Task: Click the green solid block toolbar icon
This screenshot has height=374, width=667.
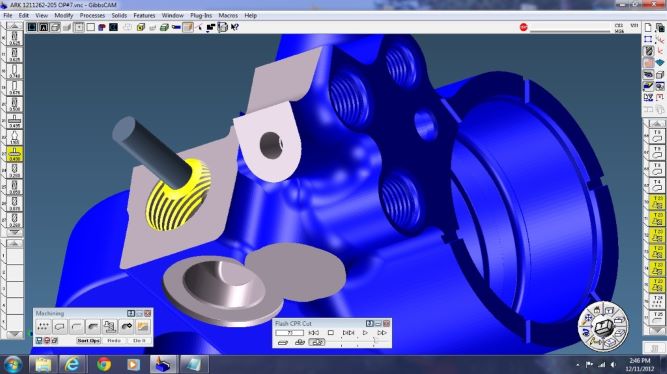Action: tap(164, 27)
